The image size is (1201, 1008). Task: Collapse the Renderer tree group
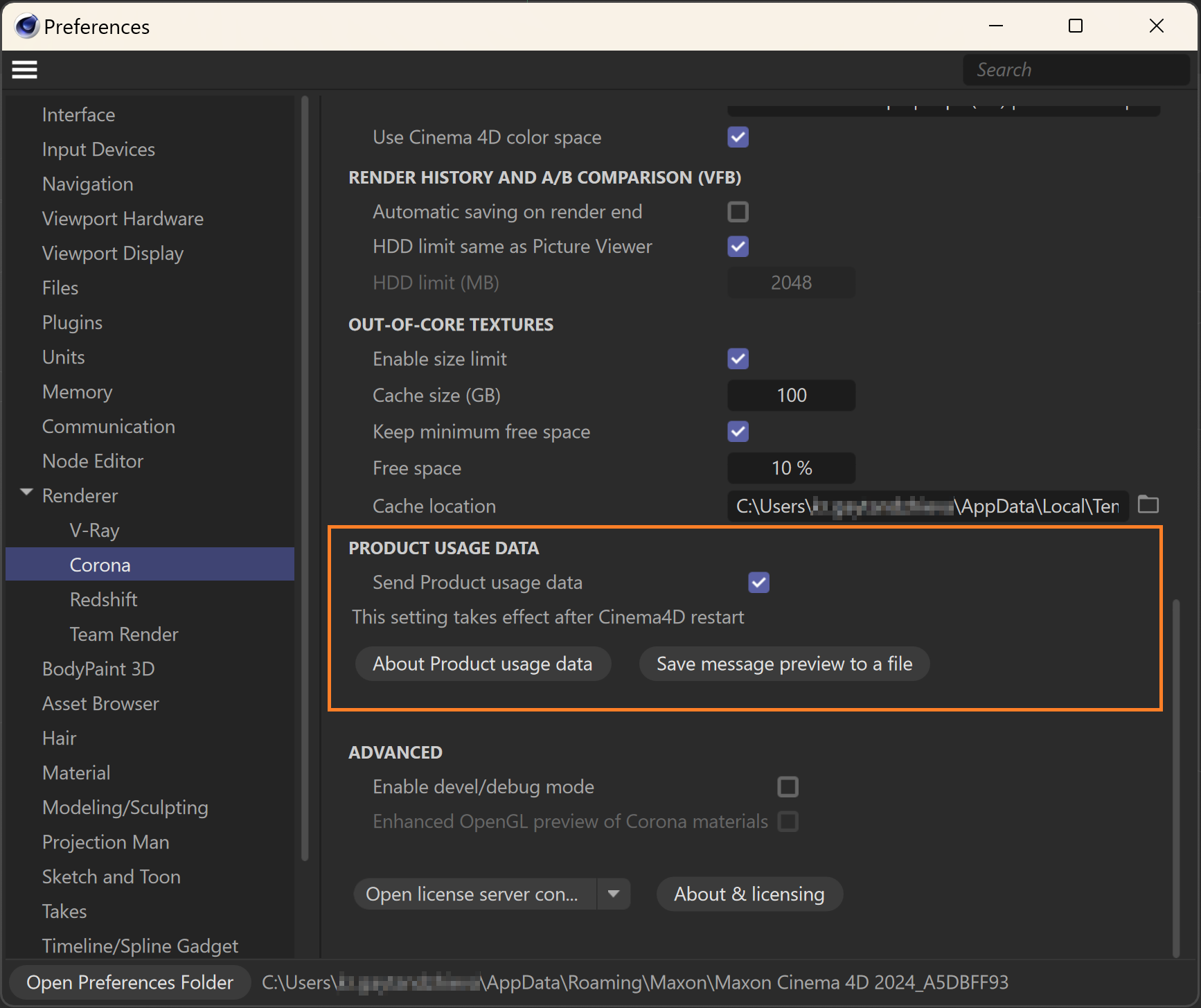coord(26,493)
